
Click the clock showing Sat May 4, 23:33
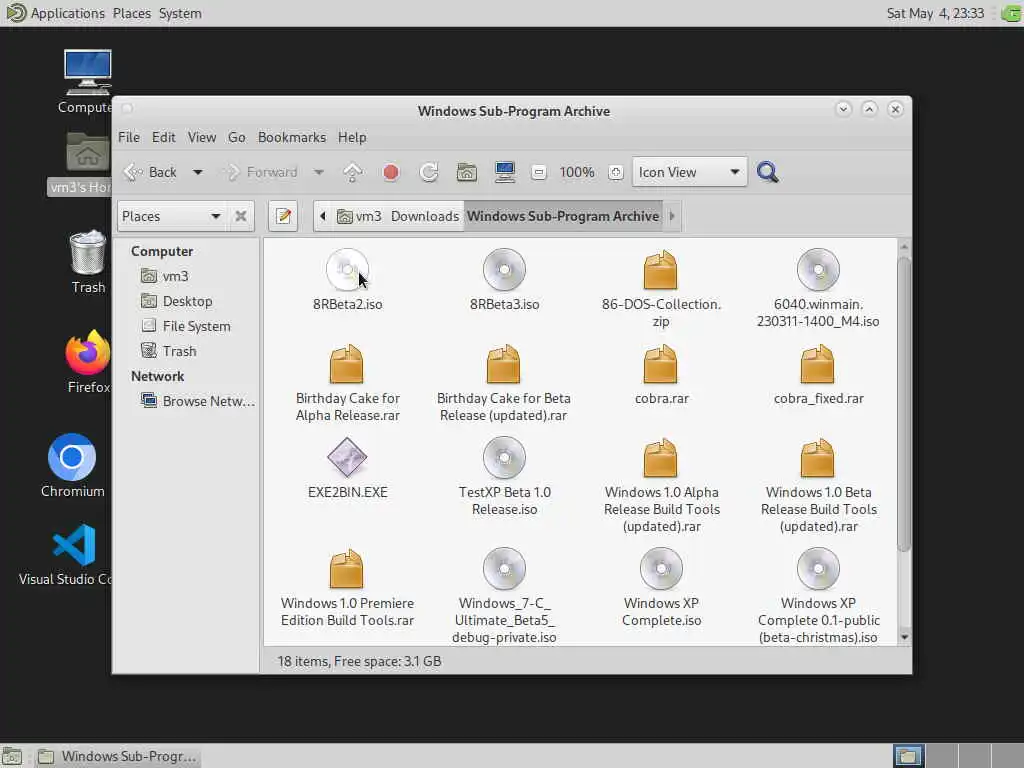click(935, 13)
